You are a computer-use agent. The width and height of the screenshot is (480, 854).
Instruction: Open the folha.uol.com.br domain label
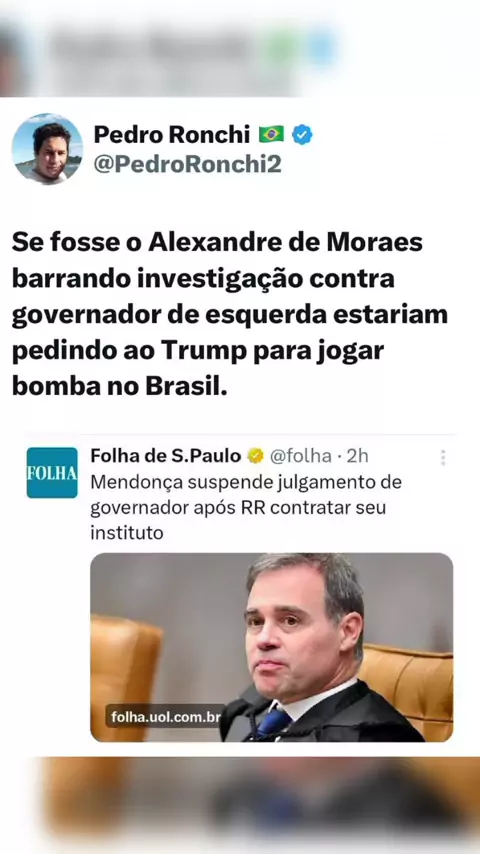(x=165, y=716)
